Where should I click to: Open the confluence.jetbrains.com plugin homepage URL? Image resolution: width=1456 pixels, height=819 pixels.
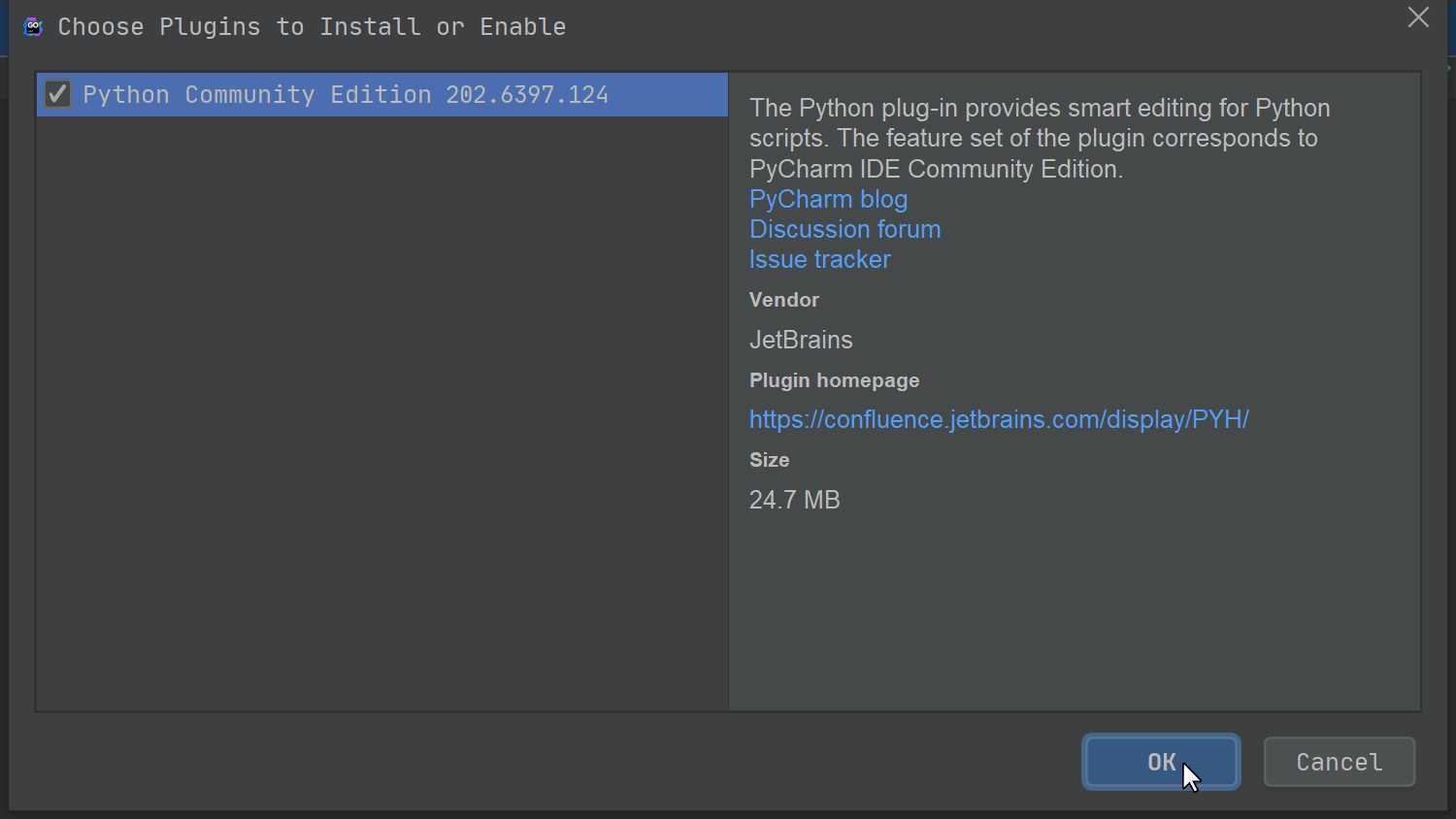click(999, 419)
